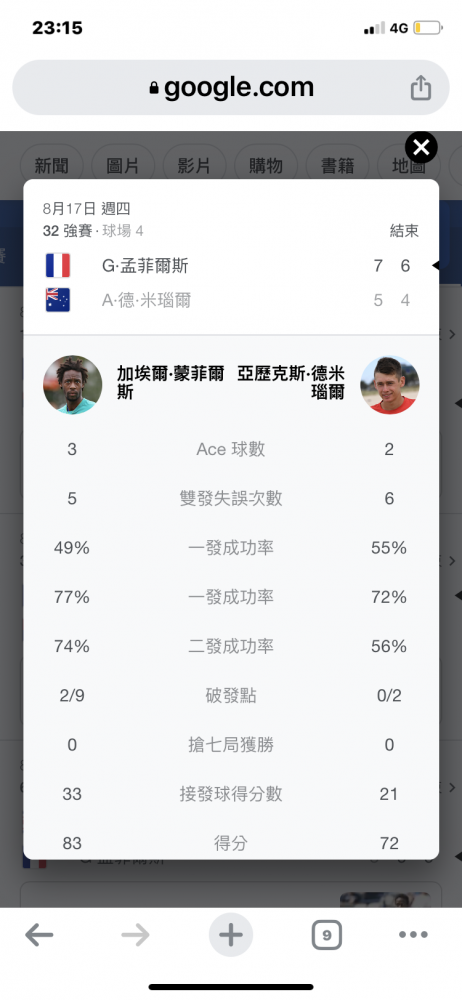This screenshot has height=1000, width=462.
Task: Tap the Australia flag icon
Action: pos(58,300)
